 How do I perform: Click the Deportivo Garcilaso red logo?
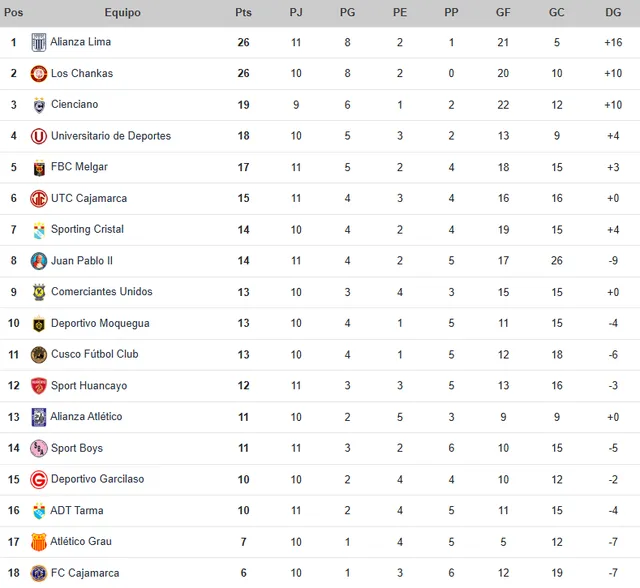point(39,479)
